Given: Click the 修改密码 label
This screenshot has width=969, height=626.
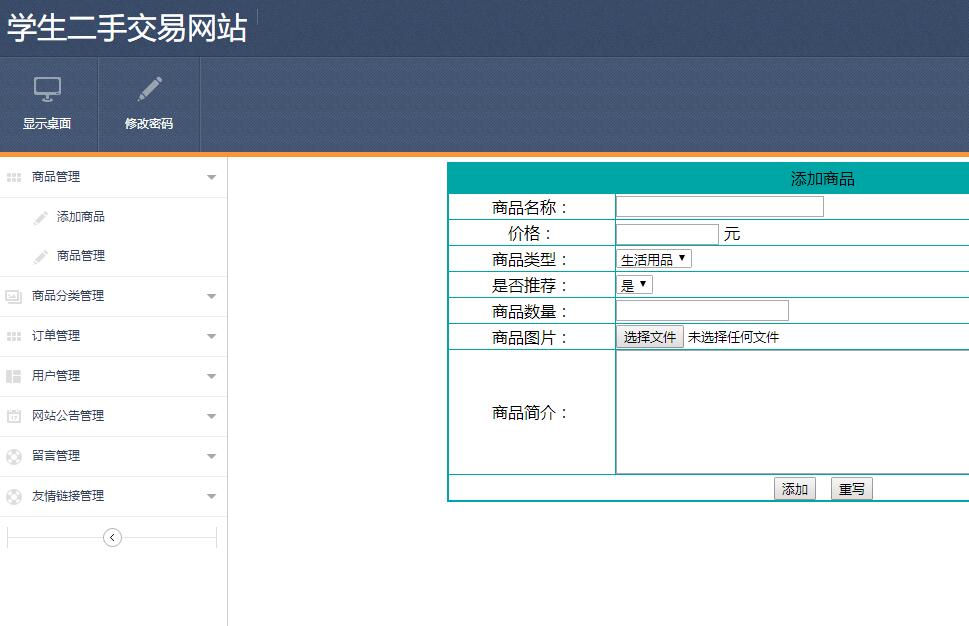Looking at the screenshot, I should click(149, 124).
